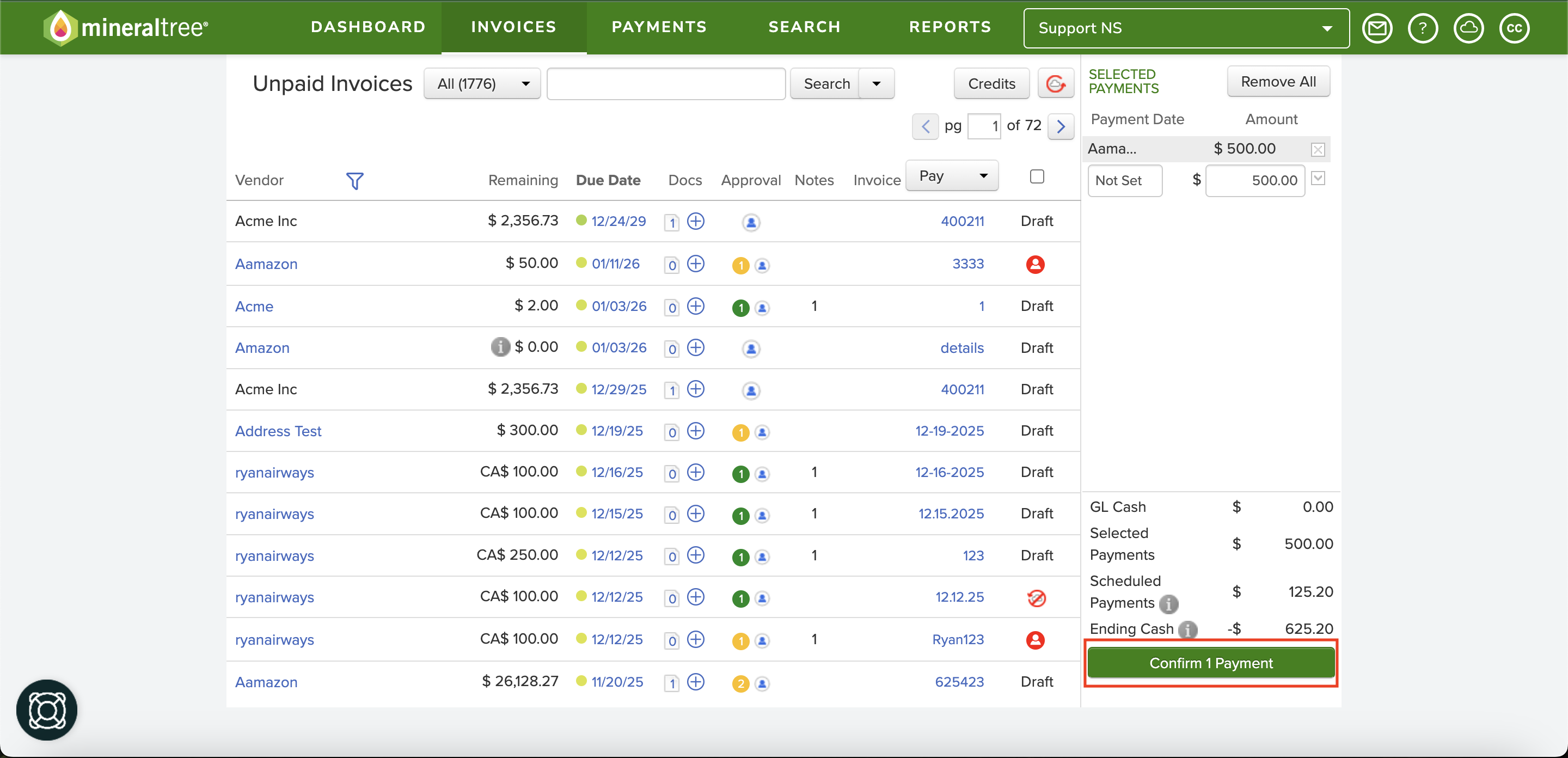1568x758 pixels.
Task: Add a document to Acme Inc 12/24/29 invoice
Action: 696,221
